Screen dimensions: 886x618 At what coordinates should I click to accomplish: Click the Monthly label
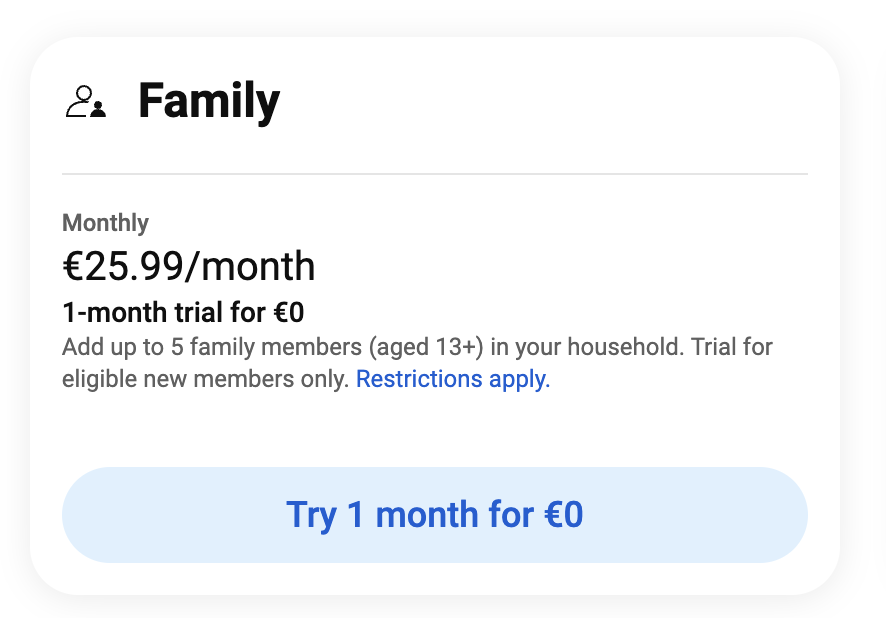click(105, 223)
